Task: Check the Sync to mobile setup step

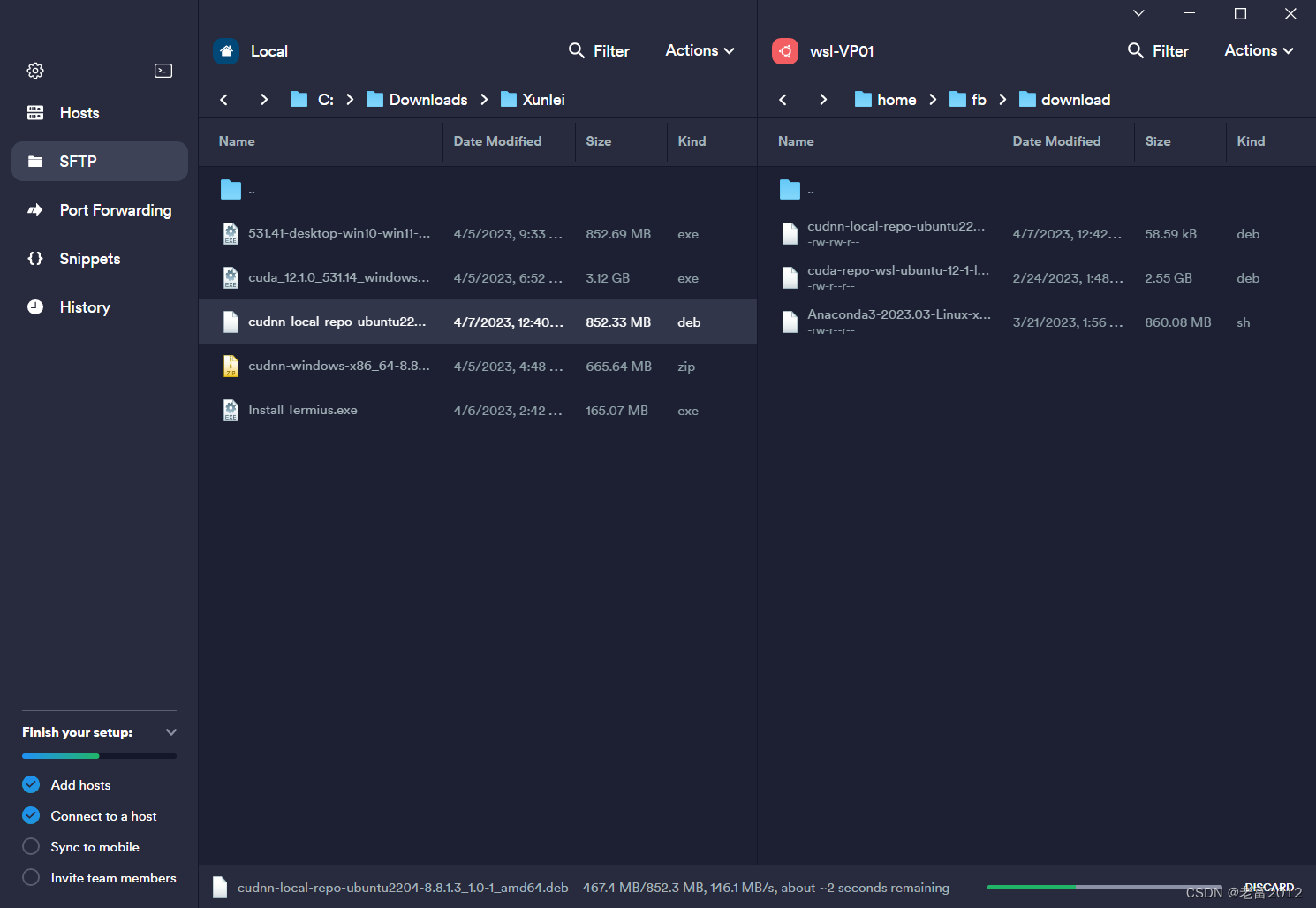Action: click(x=30, y=846)
